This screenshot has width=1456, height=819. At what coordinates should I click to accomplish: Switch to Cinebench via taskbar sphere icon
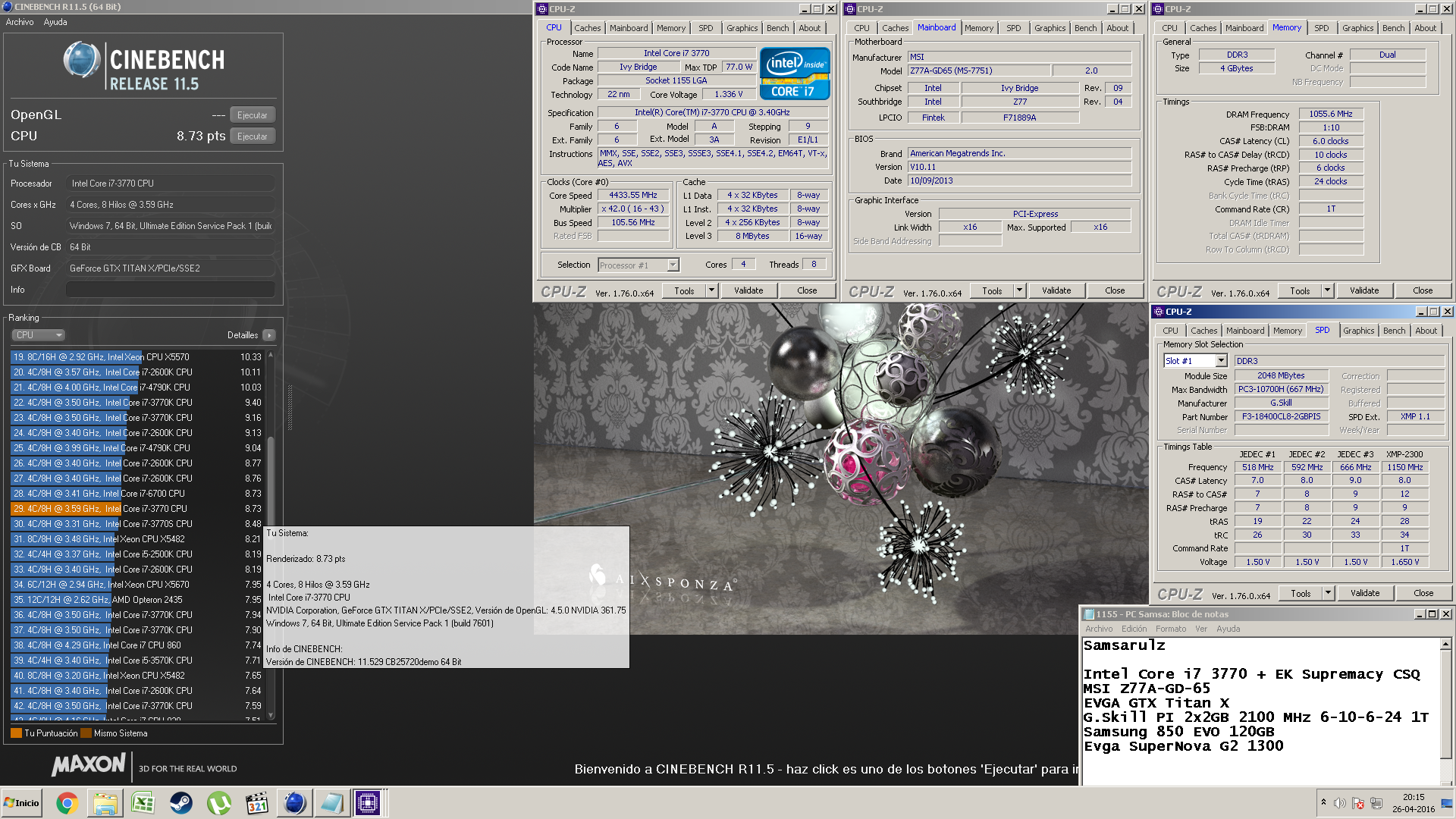coord(294,803)
